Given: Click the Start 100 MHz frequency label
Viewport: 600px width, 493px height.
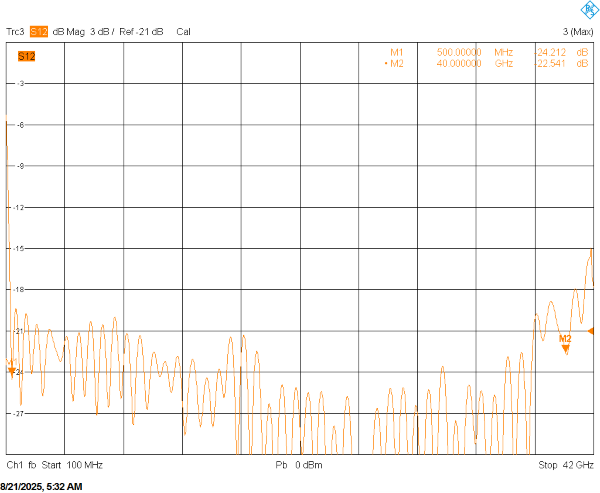Looking at the screenshot, I should tap(71, 466).
